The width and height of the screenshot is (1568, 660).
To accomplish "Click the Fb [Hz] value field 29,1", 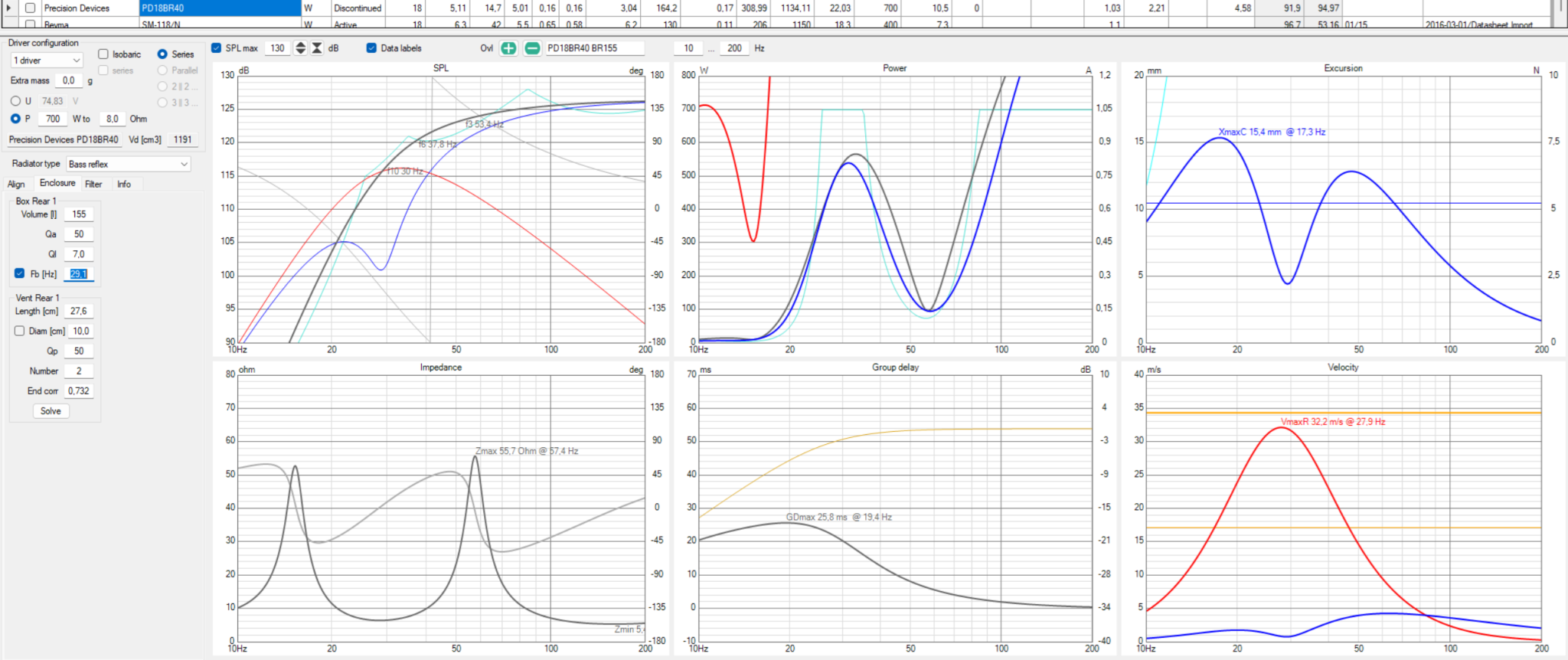I will (79, 274).
